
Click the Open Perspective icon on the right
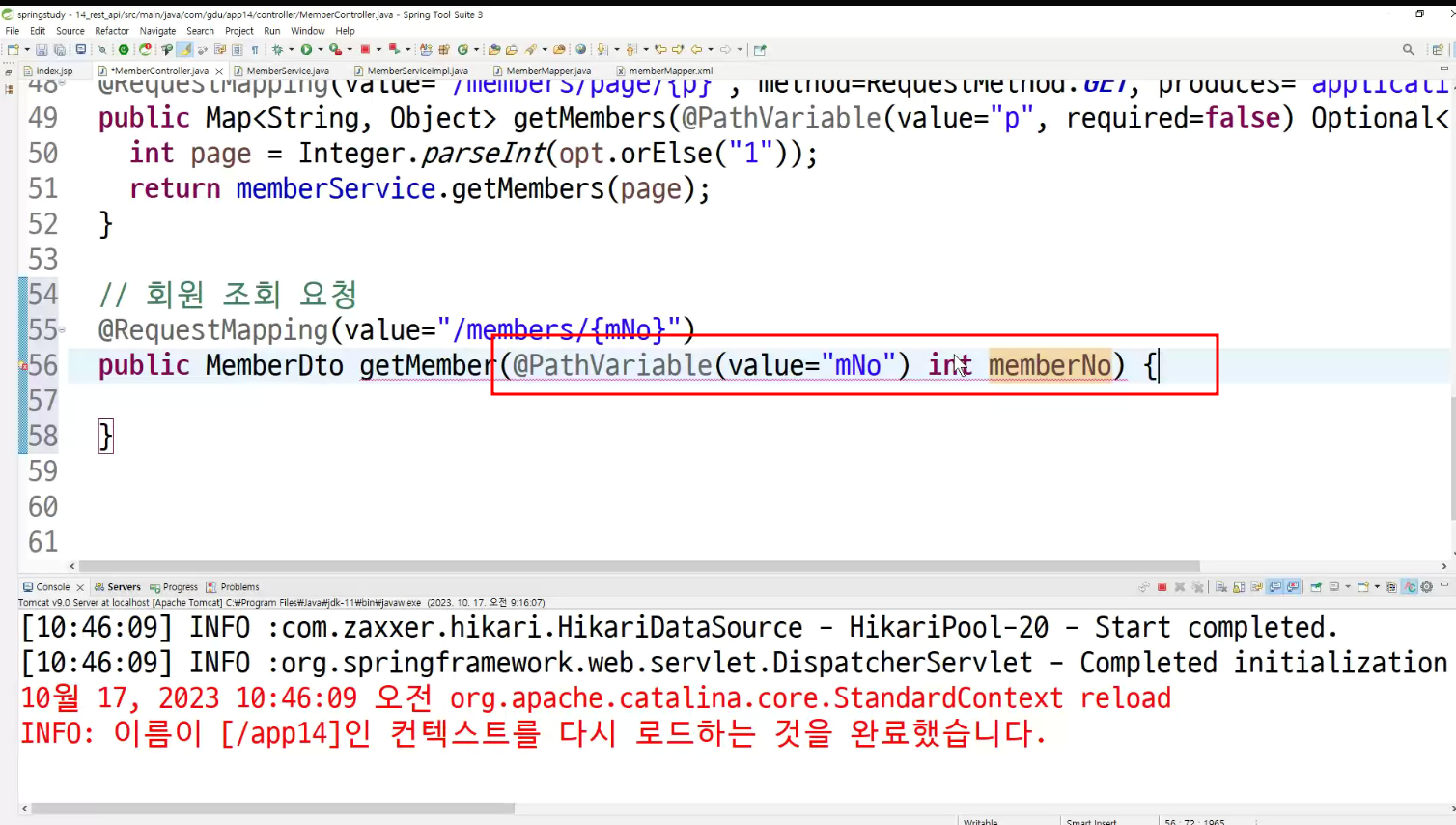pyautogui.click(x=1438, y=50)
